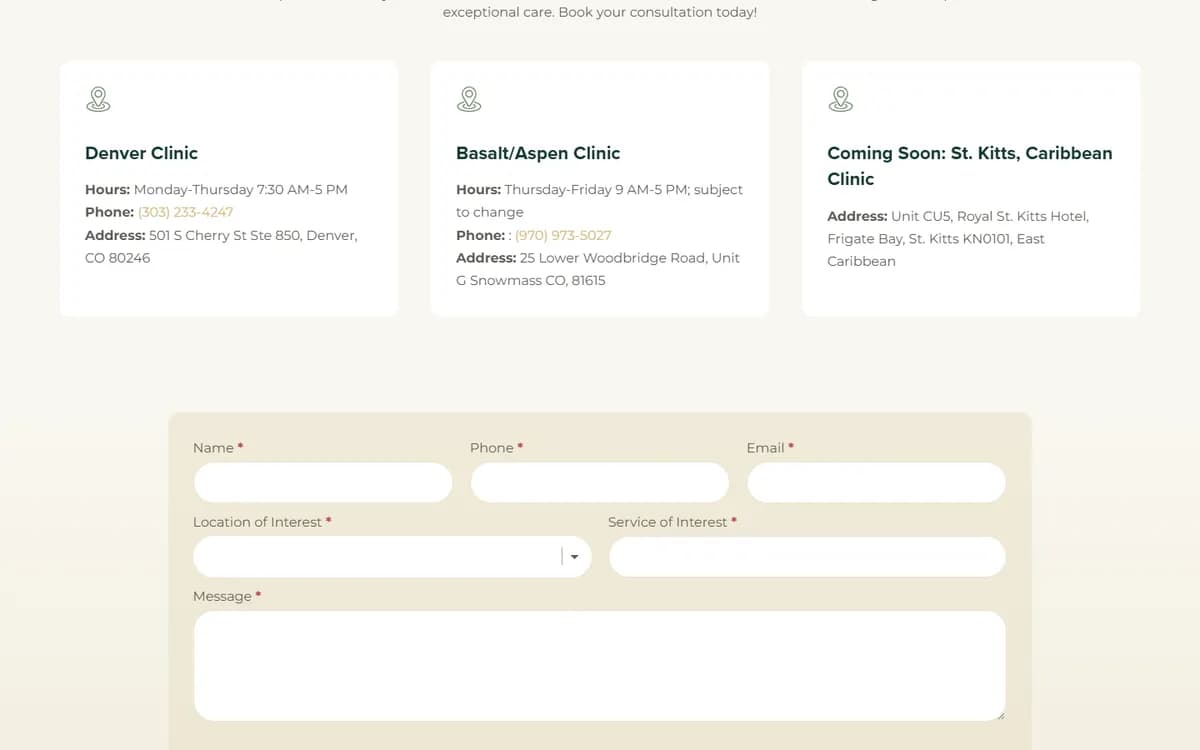
Task: Call Denver Clinic at (303) 233-4247
Action: (x=185, y=212)
